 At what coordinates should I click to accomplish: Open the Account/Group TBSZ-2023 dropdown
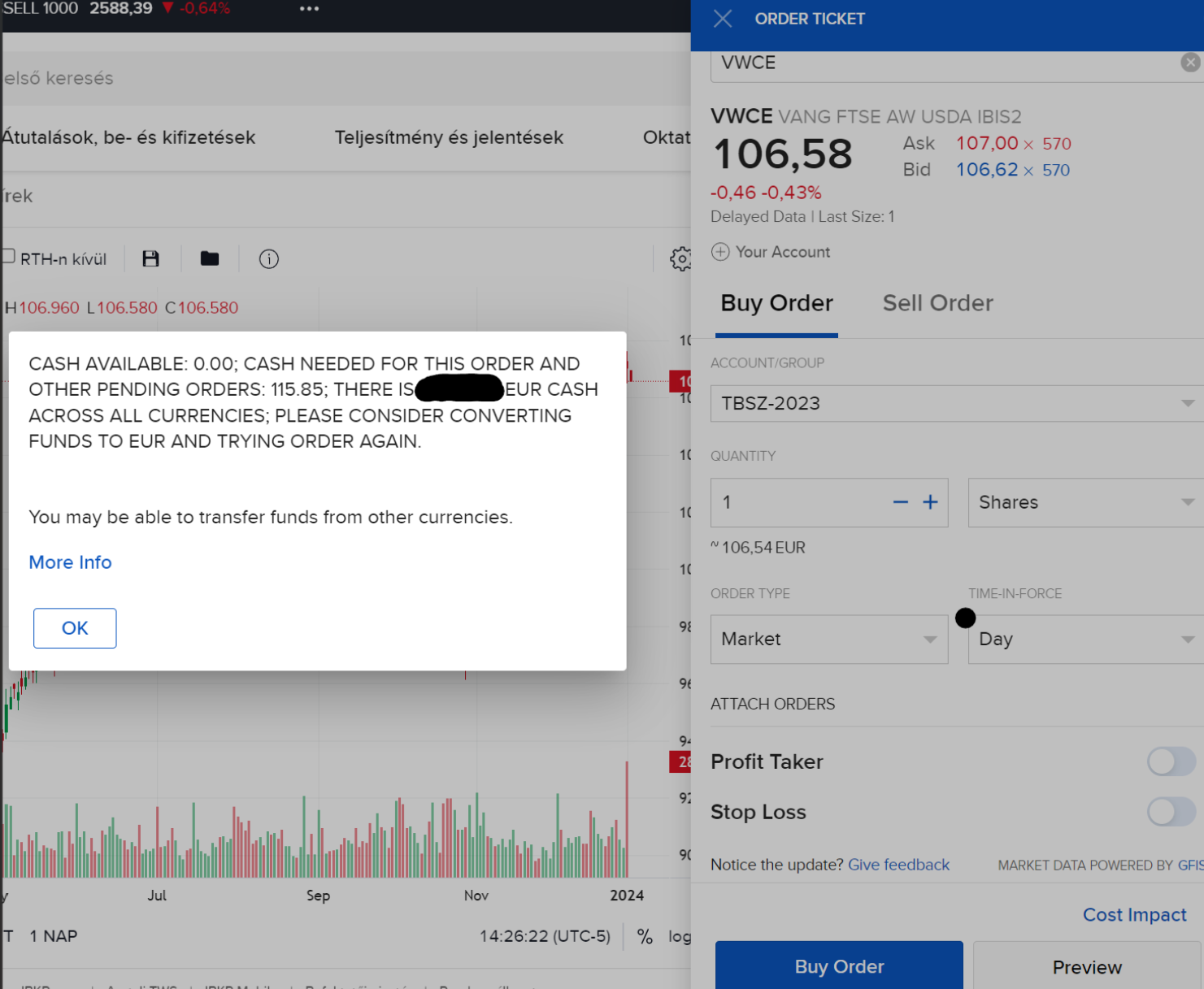coord(957,403)
